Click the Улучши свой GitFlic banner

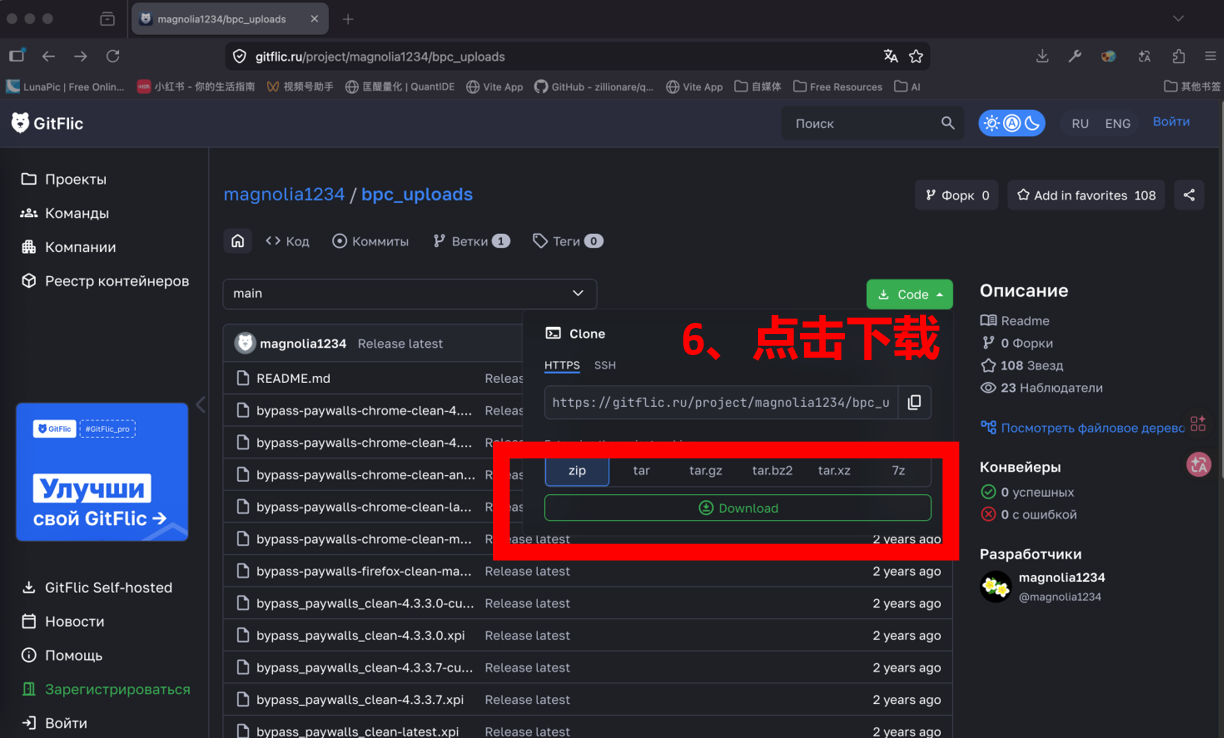102,472
